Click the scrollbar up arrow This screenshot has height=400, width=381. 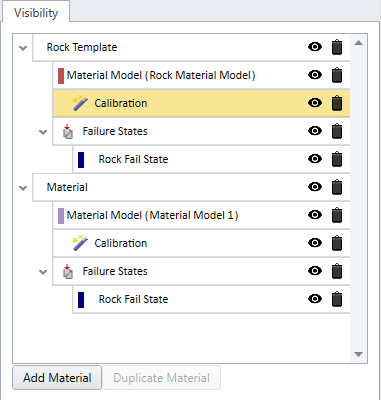(359, 43)
